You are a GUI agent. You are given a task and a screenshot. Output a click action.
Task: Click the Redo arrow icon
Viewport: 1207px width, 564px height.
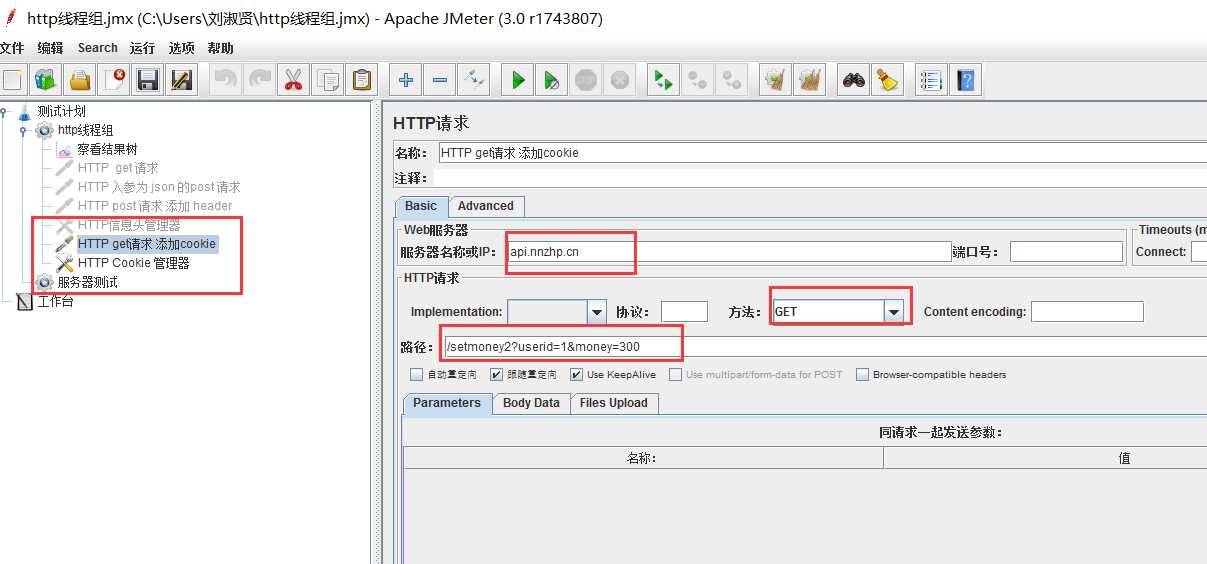click(x=260, y=80)
